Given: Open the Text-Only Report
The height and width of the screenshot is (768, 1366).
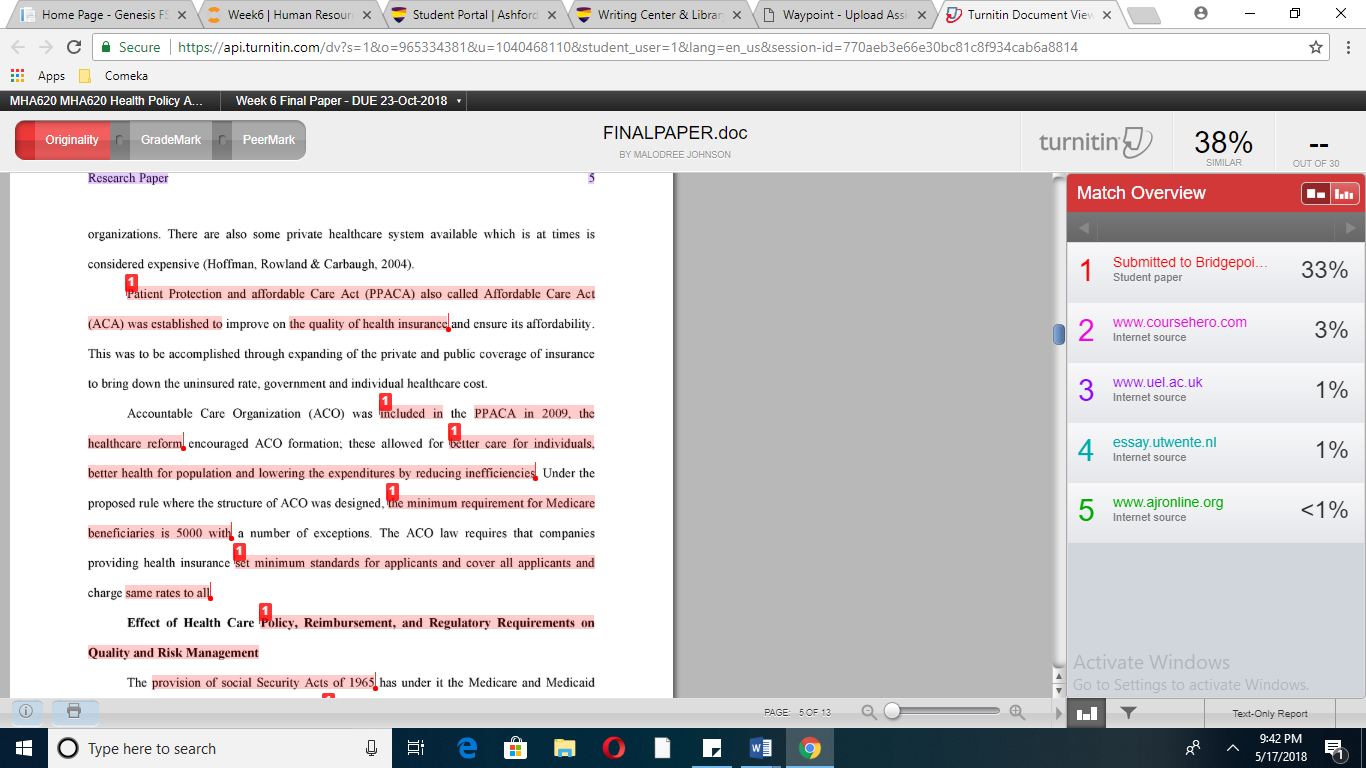Looking at the screenshot, I should 1270,713.
